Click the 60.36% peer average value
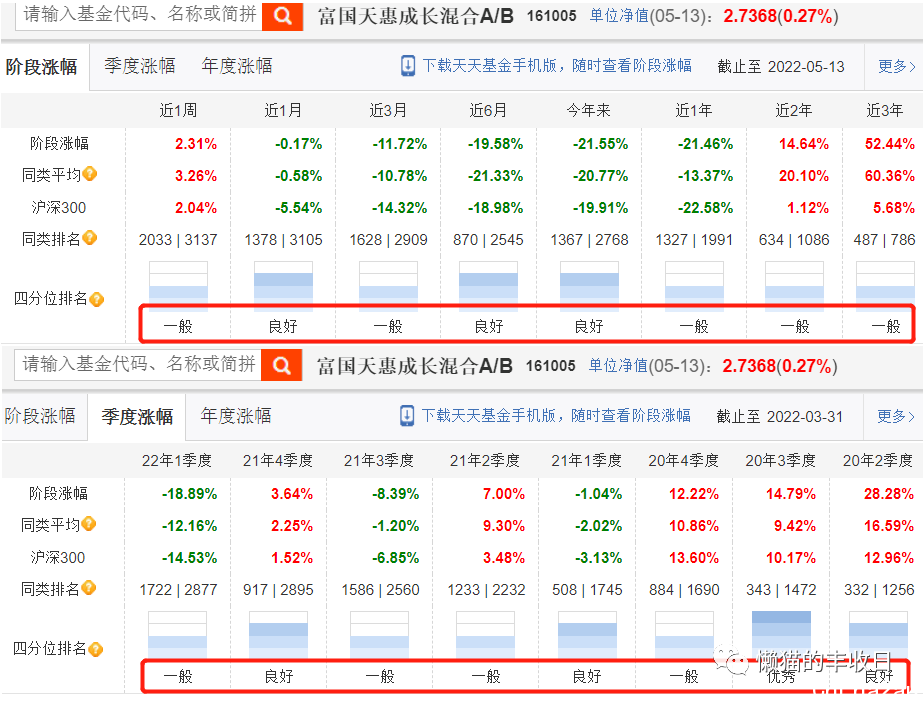923x702 pixels. tap(889, 176)
